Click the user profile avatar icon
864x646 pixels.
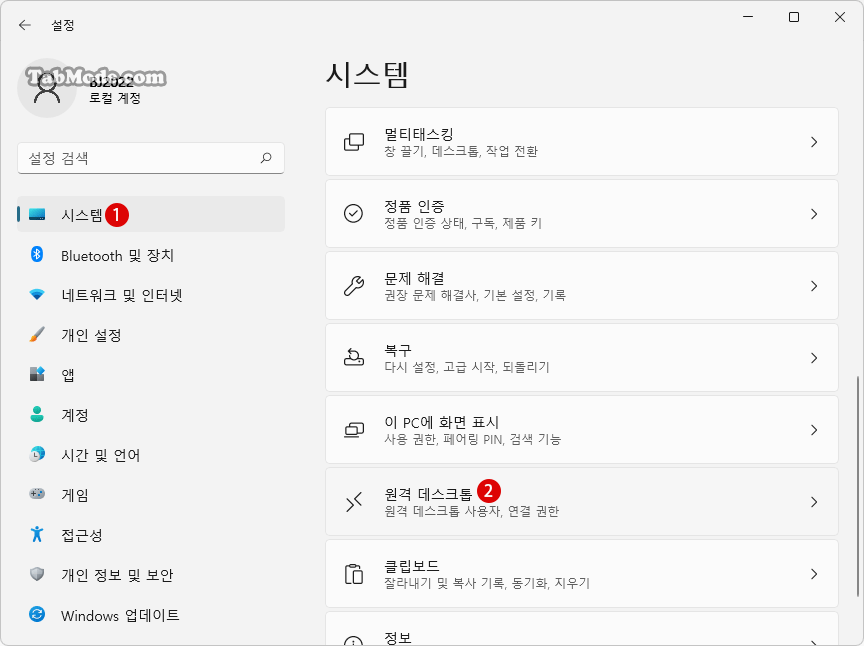47,88
